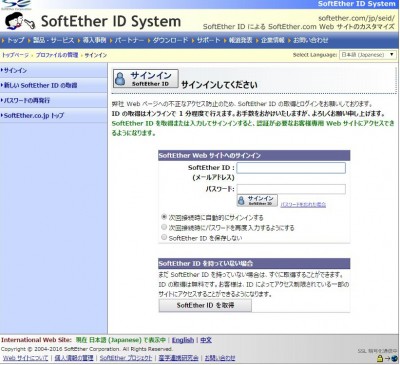Click パスワードの再発行 sidebar link
Screen dimensions: 400x365
click(x=27, y=100)
